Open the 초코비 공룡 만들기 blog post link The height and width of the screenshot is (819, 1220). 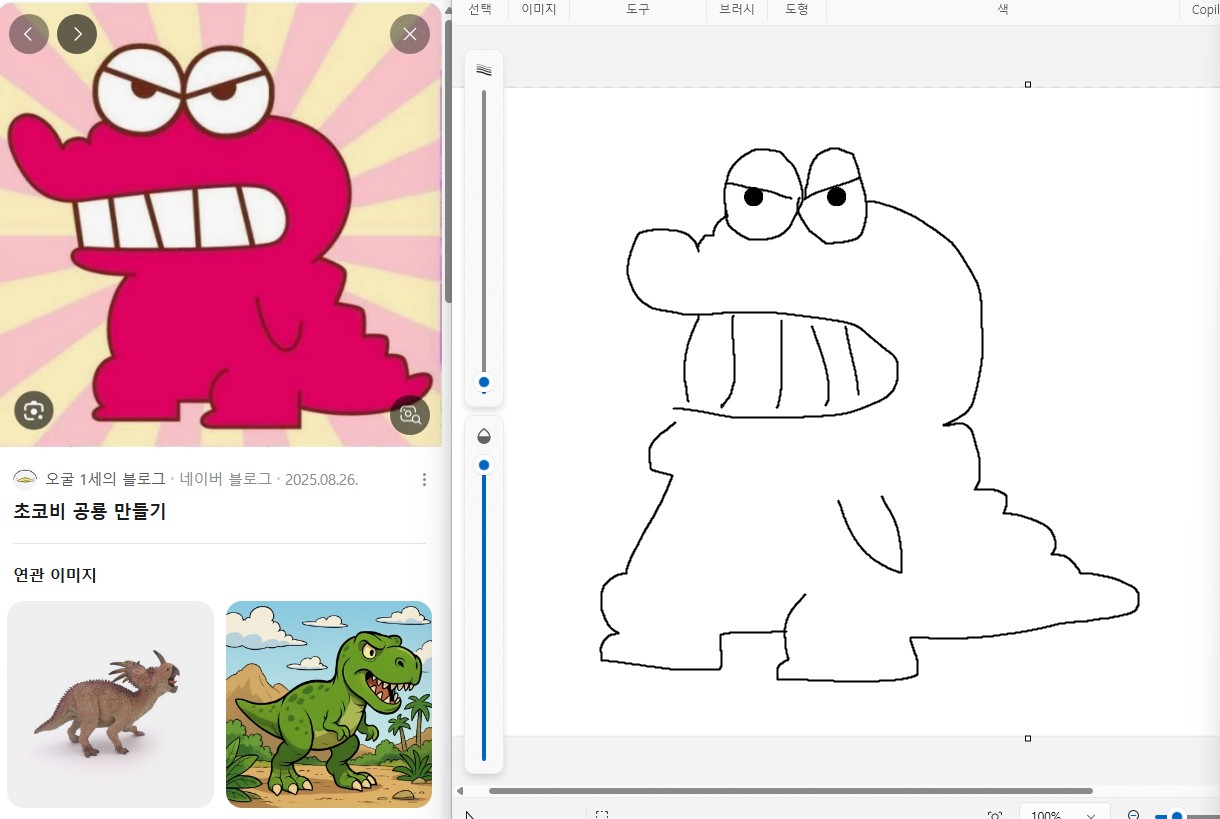(90, 511)
